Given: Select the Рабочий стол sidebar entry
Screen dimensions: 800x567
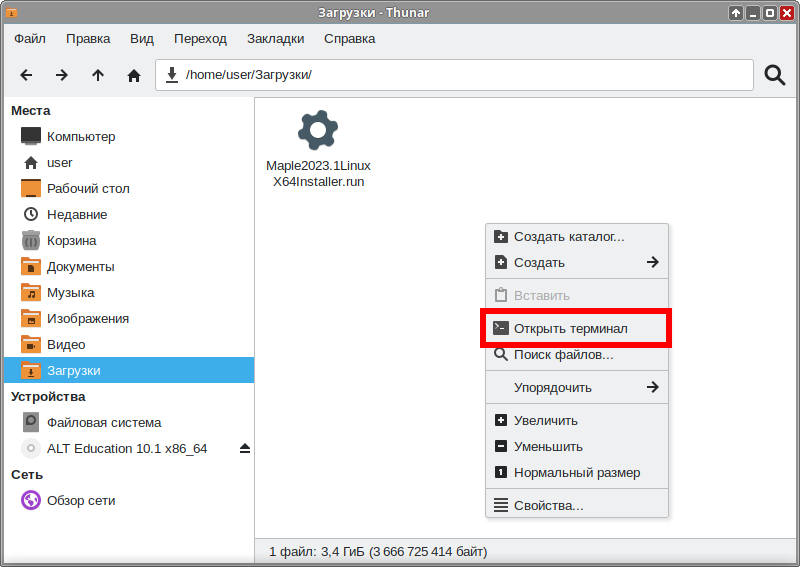Looking at the screenshot, I should point(129,188).
